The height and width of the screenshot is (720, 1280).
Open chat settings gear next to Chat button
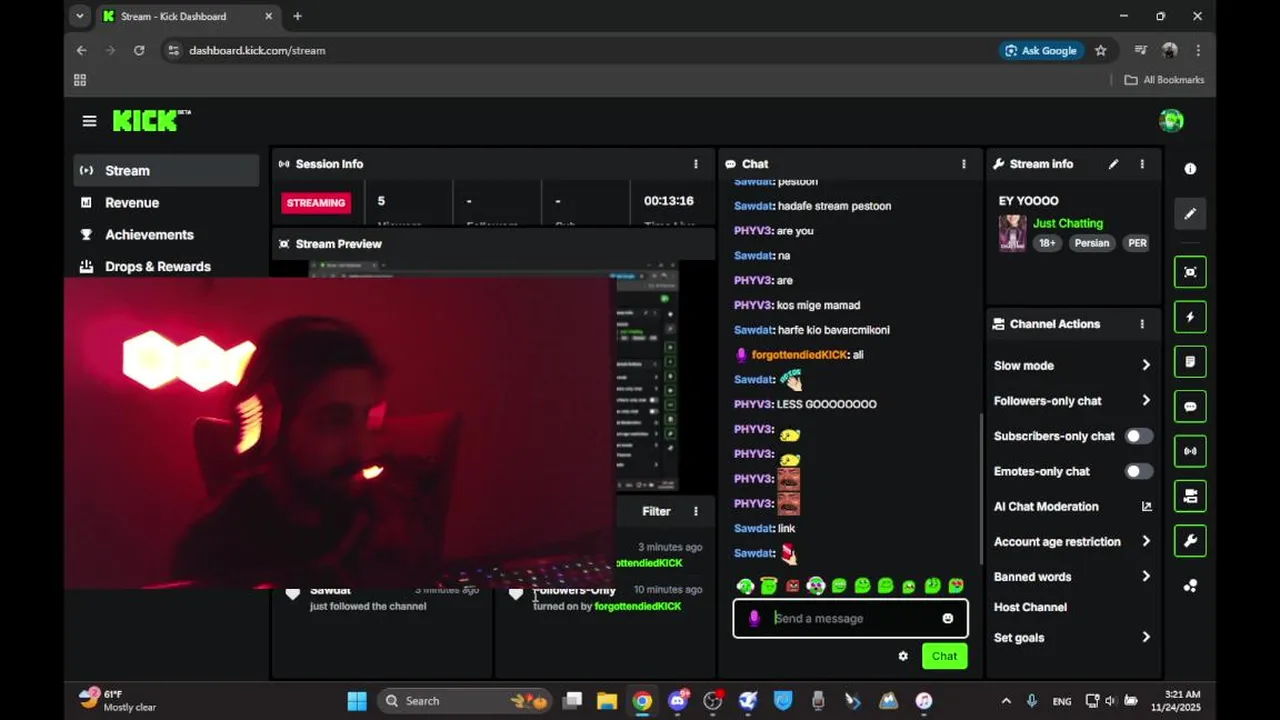pos(903,656)
